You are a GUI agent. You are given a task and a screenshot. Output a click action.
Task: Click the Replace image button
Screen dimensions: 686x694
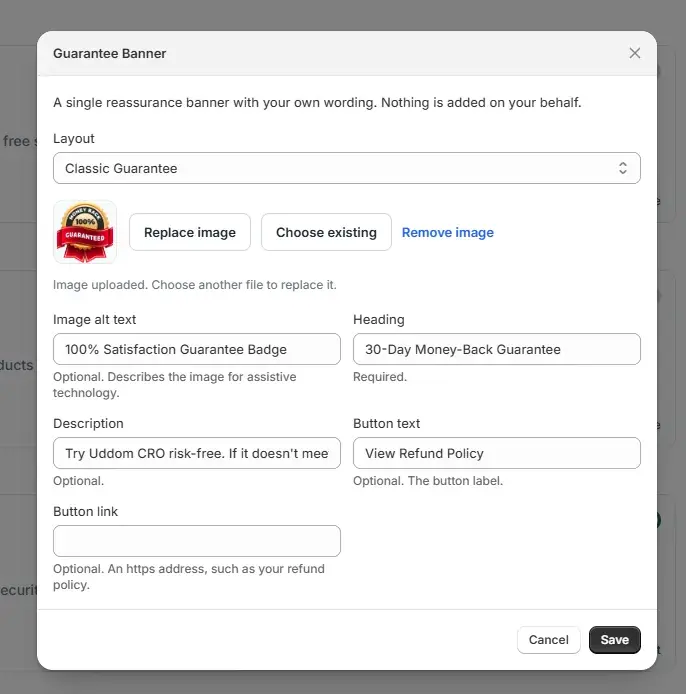coord(190,232)
